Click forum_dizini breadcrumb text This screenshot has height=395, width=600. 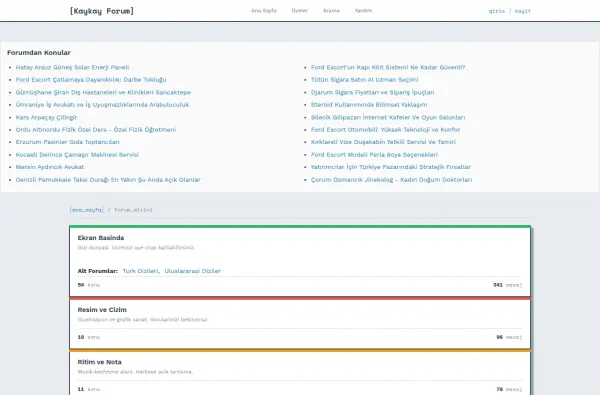coord(133,210)
